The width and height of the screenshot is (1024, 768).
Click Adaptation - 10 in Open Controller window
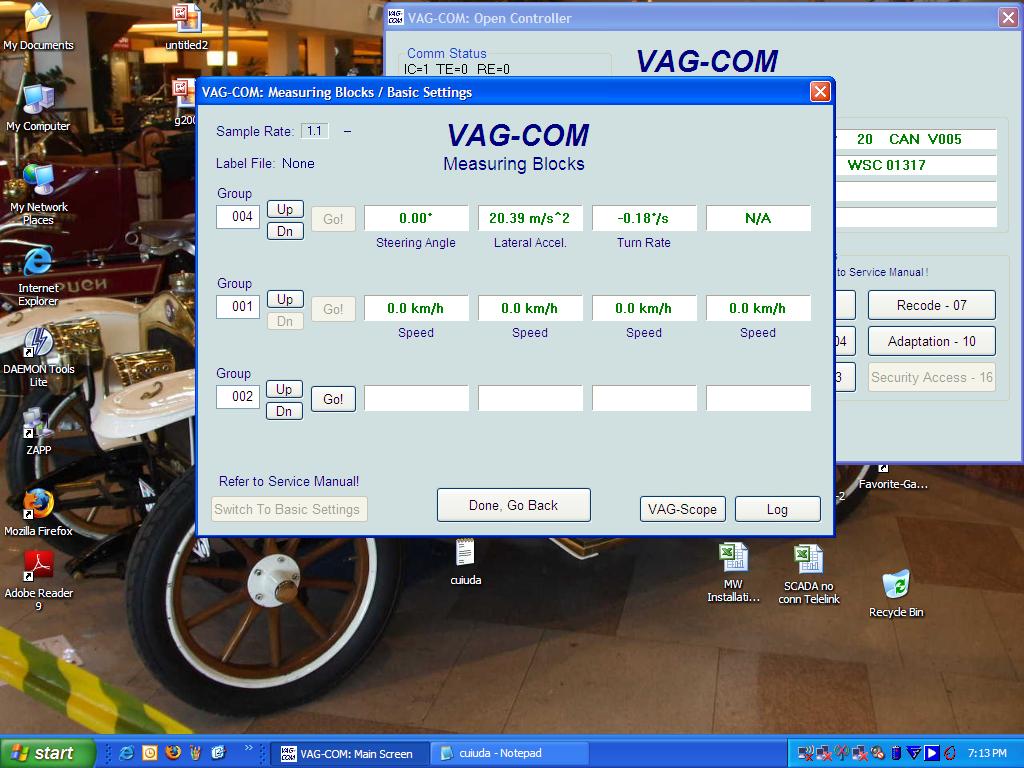[x=931, y=342]
